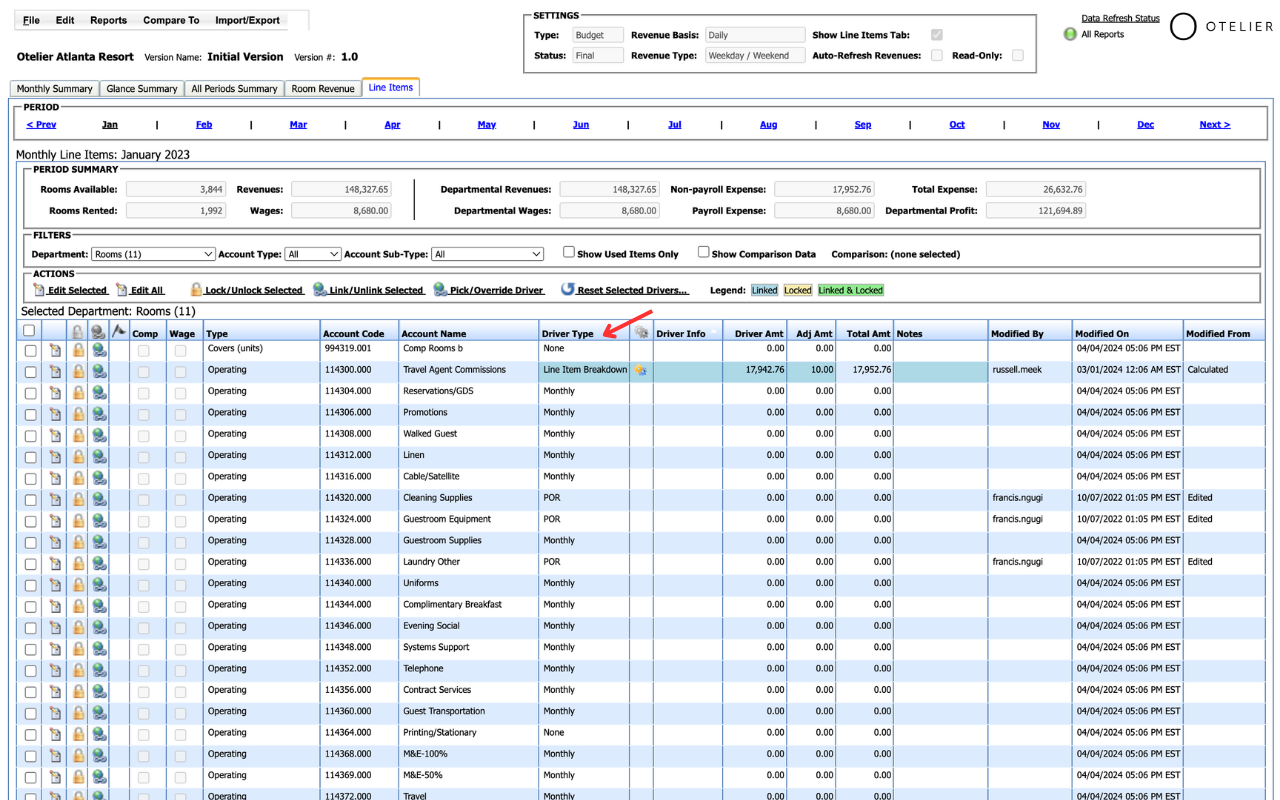Toggle Show Comparison Data checkbox
Image resolution: width=1280 pixels, height=800 pixels.
(703, 253)
